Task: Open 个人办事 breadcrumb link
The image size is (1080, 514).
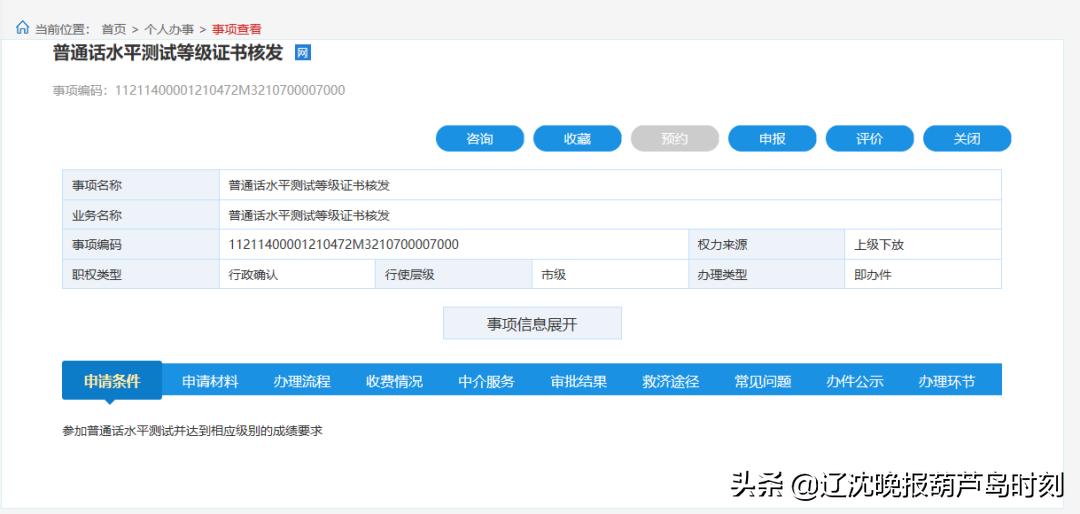Action: (169, 29)
